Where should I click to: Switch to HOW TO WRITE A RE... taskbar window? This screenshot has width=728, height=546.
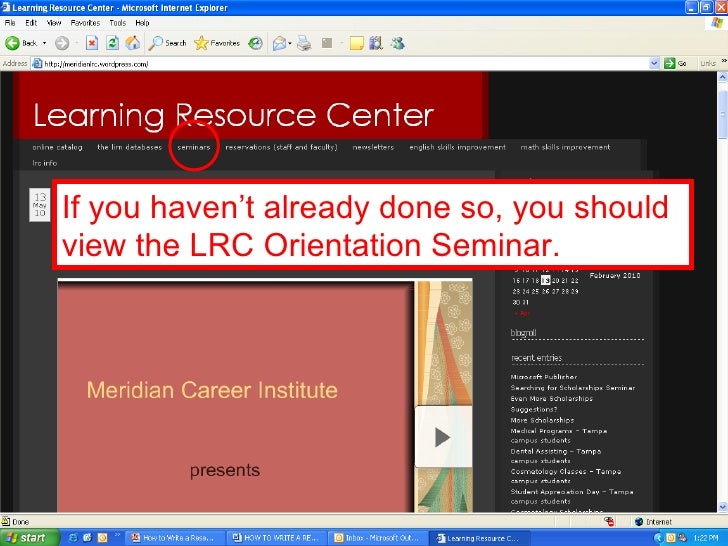point(278,538)
